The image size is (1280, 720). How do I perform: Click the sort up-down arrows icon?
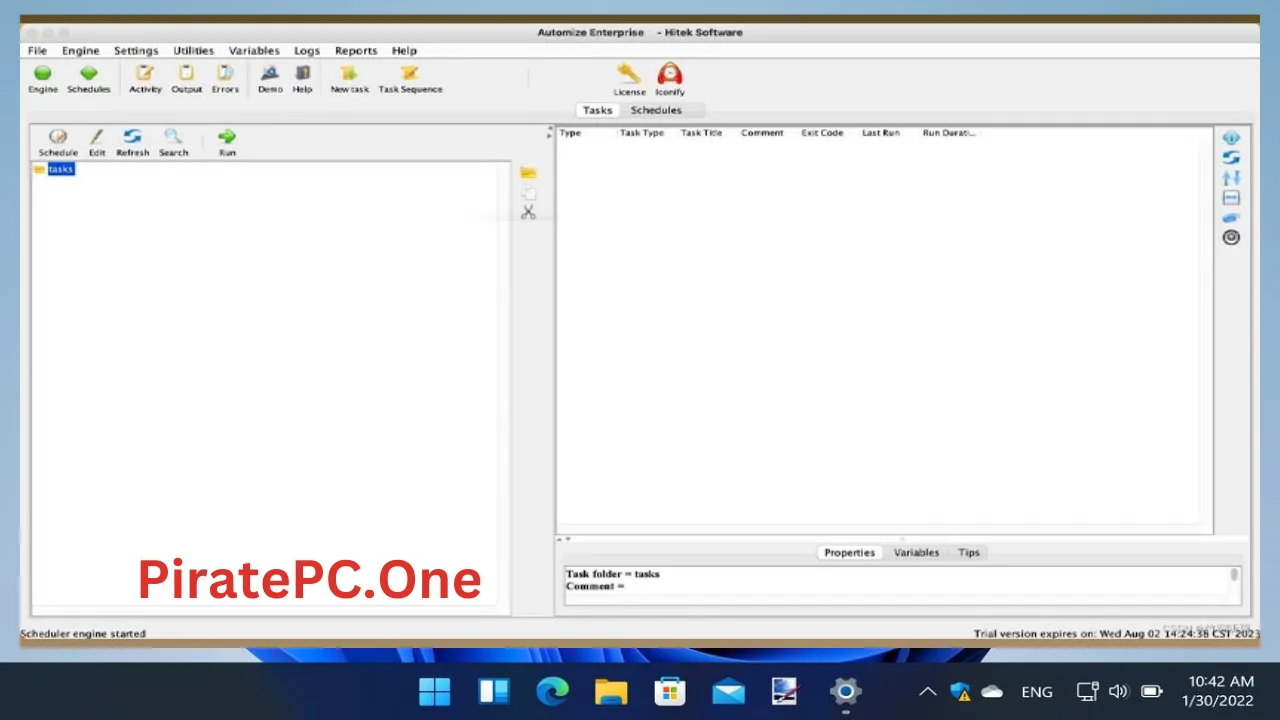click(1231, 178)
